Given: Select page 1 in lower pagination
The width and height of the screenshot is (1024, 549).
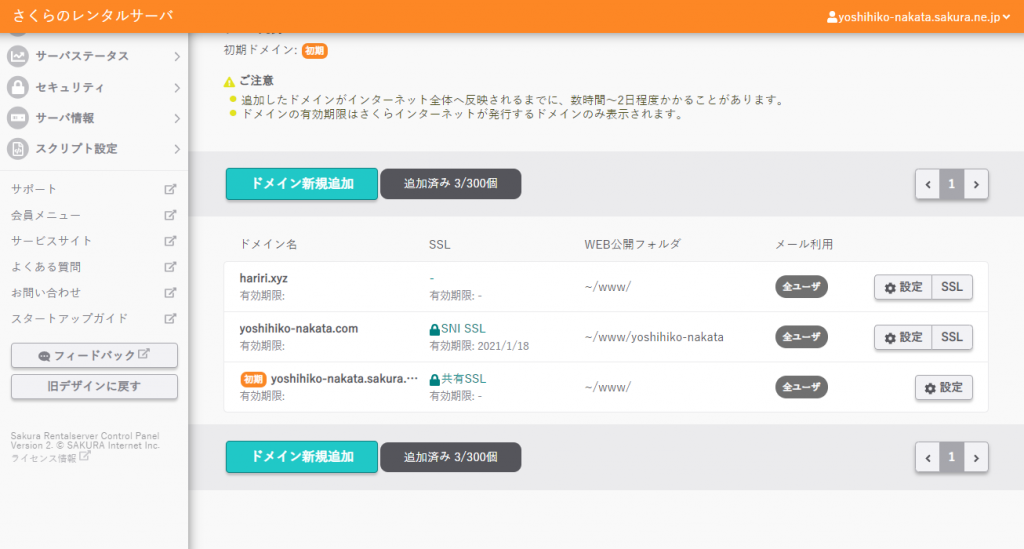Looking at the screenshot, I should coord(952,458).
